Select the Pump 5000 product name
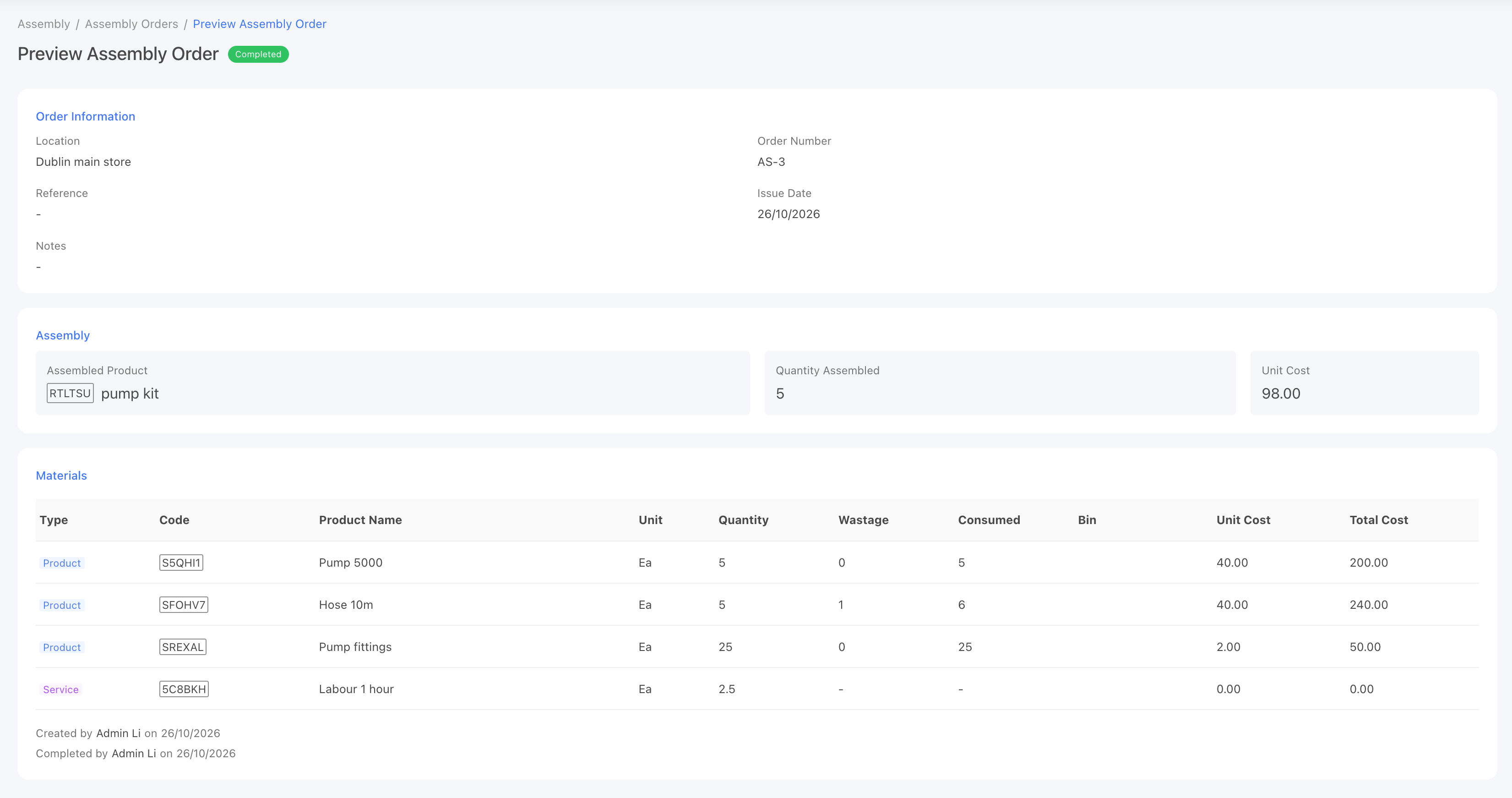 click(350, 563)
